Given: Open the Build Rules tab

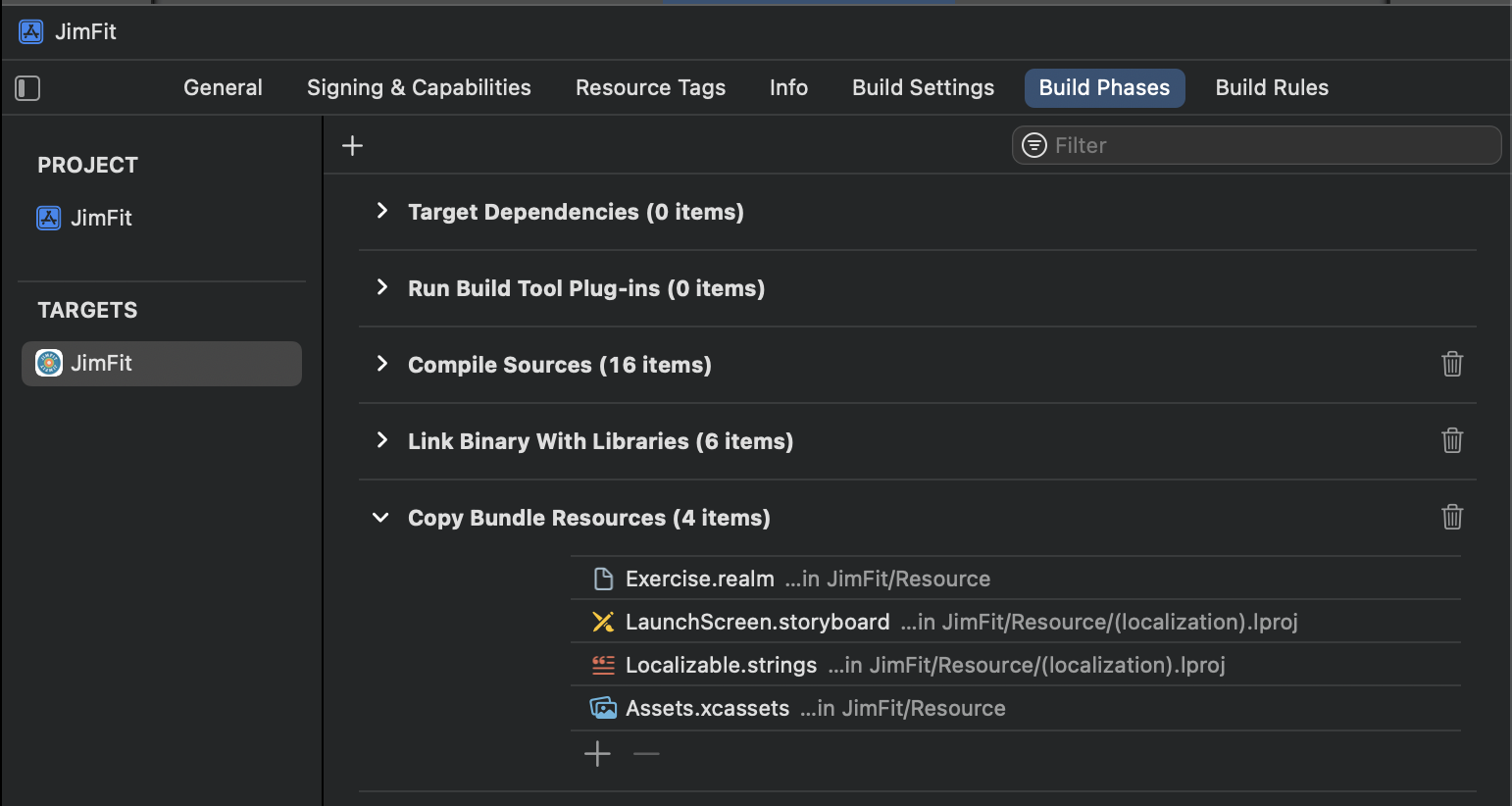Looking at the screenshot, I should pos(1272,88).
